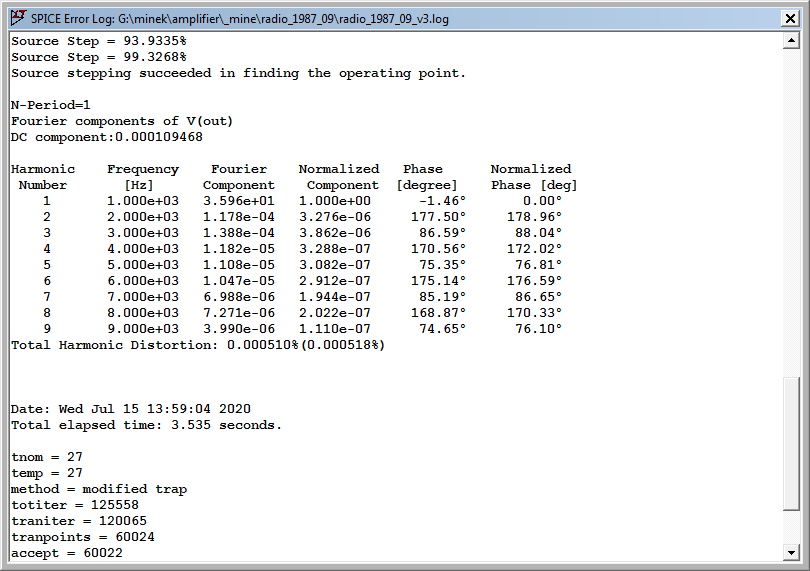Viewport: 810px width, 571px height.
Task: Click the 'Source stepping succeeded' line
Action: coord(238,73)
